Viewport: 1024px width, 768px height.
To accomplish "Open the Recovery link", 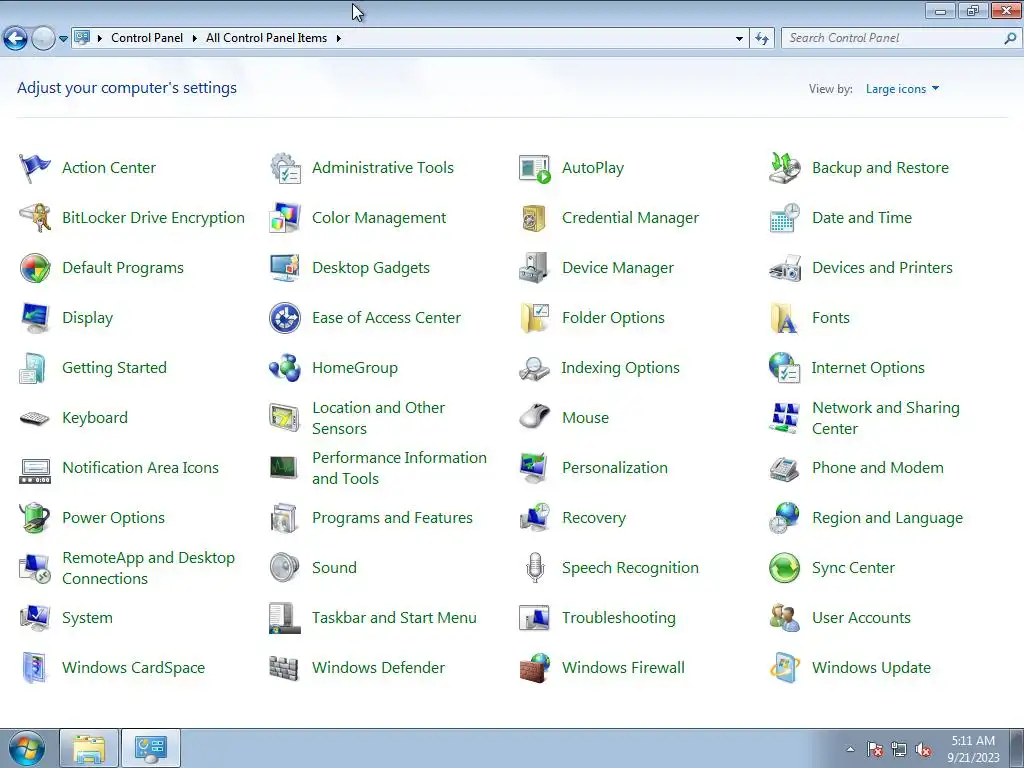I will (x=594, y=518).
